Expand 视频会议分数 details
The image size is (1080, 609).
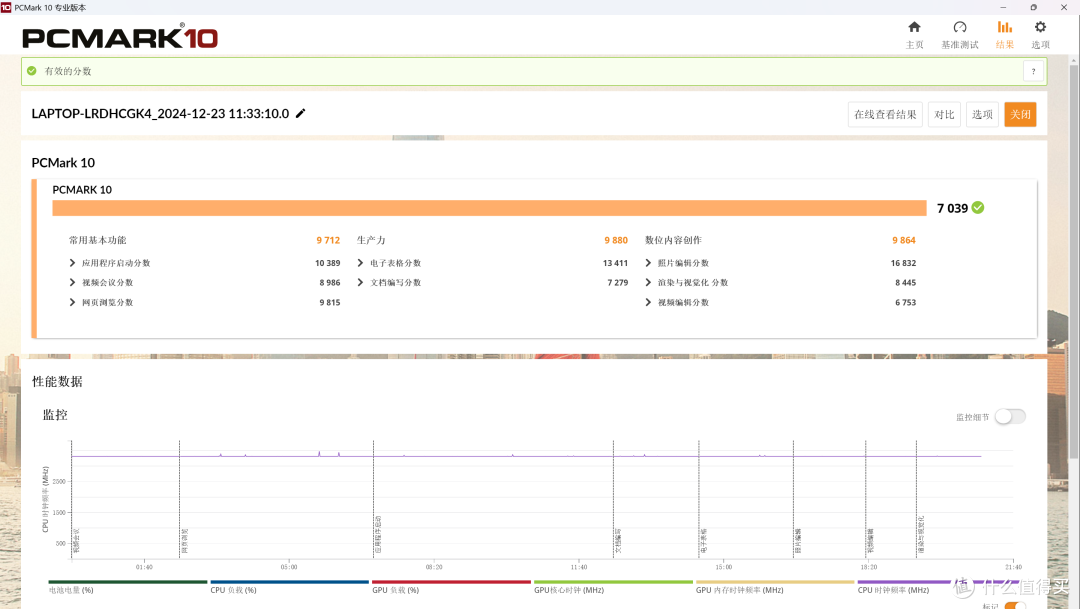(73, 283)
